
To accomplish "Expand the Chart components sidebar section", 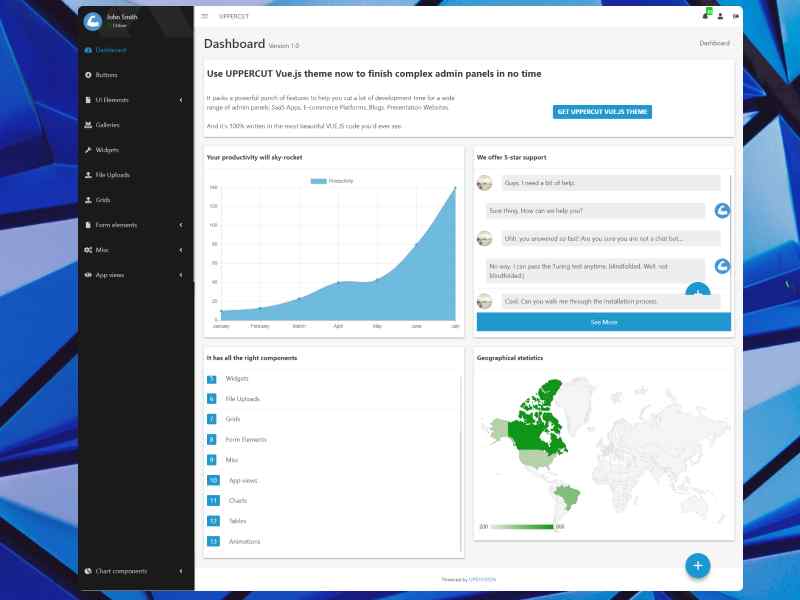I will (x=180, y=571).
